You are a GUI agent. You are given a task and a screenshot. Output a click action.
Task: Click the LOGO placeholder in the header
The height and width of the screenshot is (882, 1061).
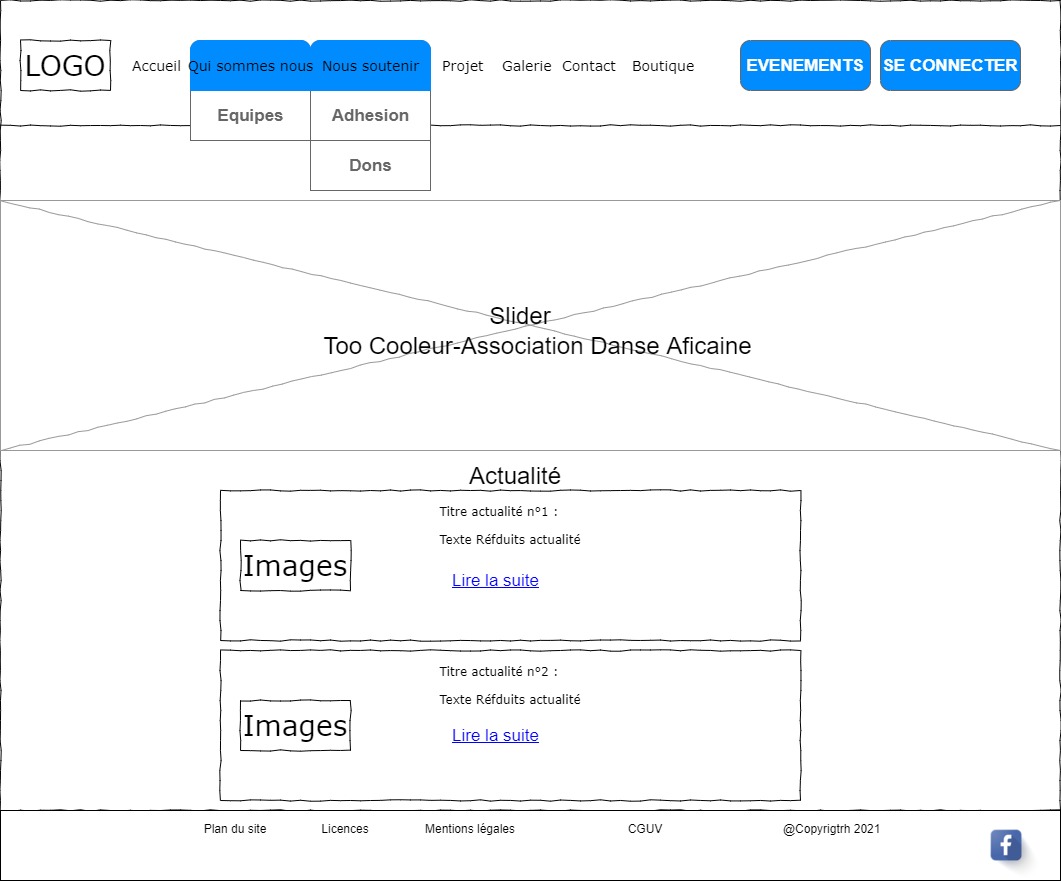pos(65,66)
